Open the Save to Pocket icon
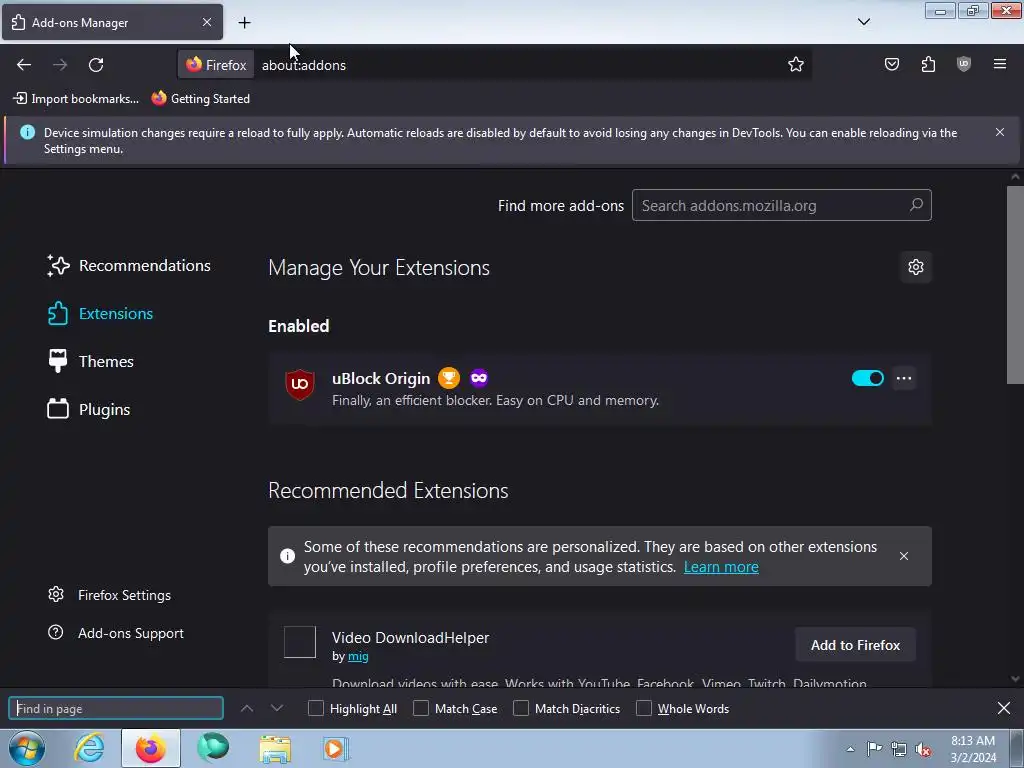Viewport: 1024px width, 768px height. coord(891,64)
